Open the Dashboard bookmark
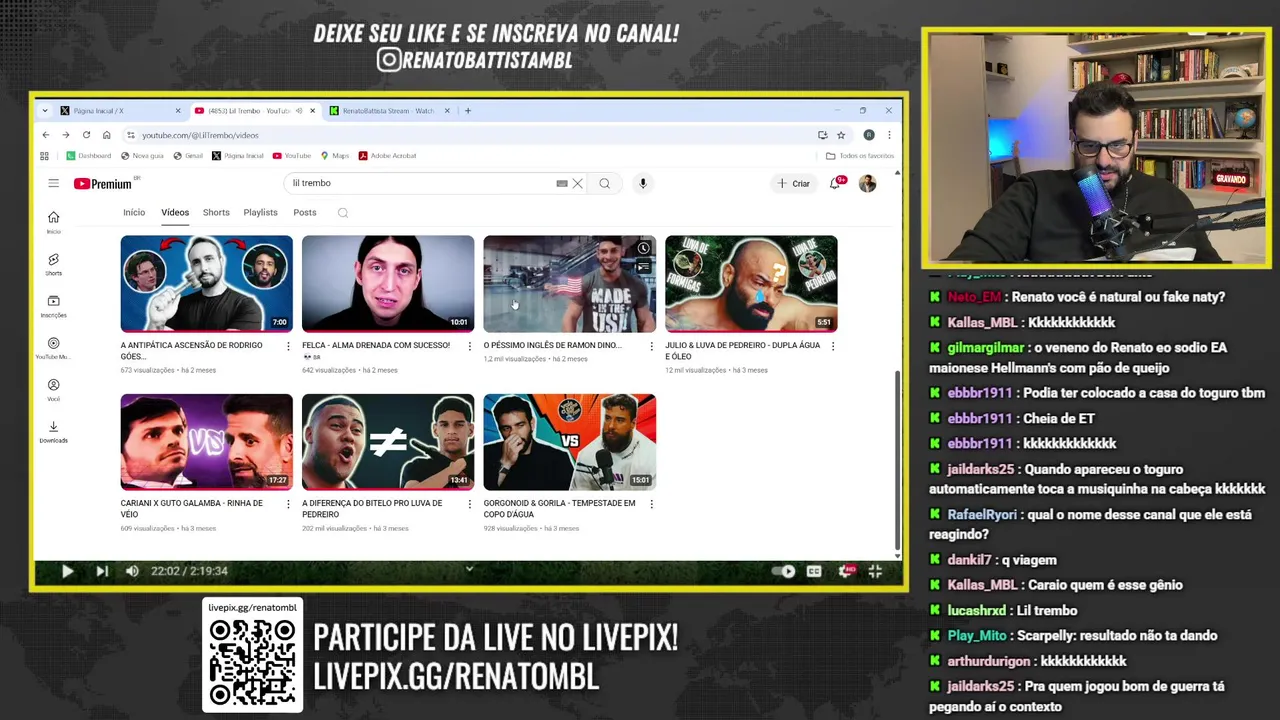 (x=89, y=156)
